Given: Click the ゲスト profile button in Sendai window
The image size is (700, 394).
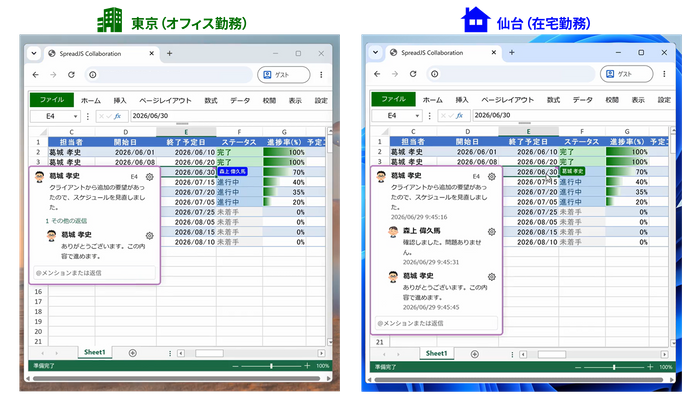Looking at the screenshot, I should [626, 74].
